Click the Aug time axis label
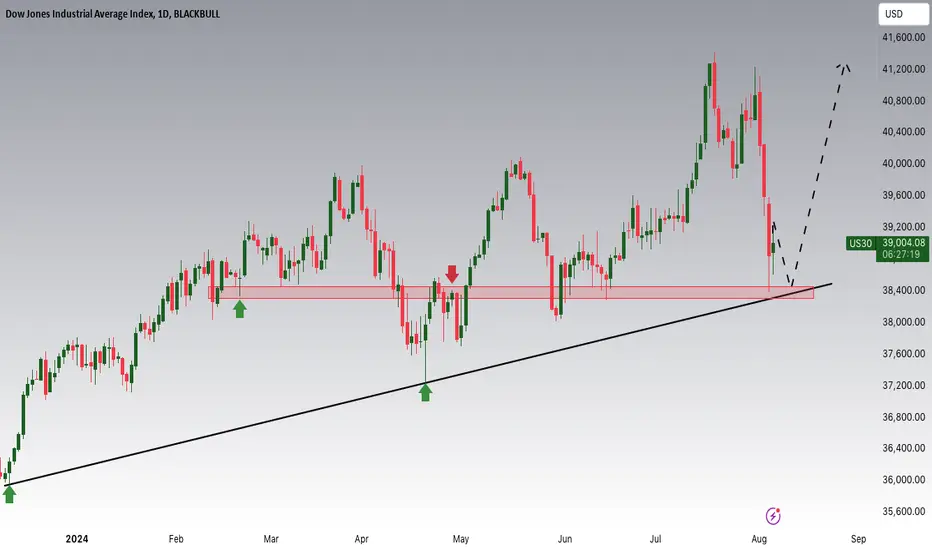932x550 pixels. (759, 539)
